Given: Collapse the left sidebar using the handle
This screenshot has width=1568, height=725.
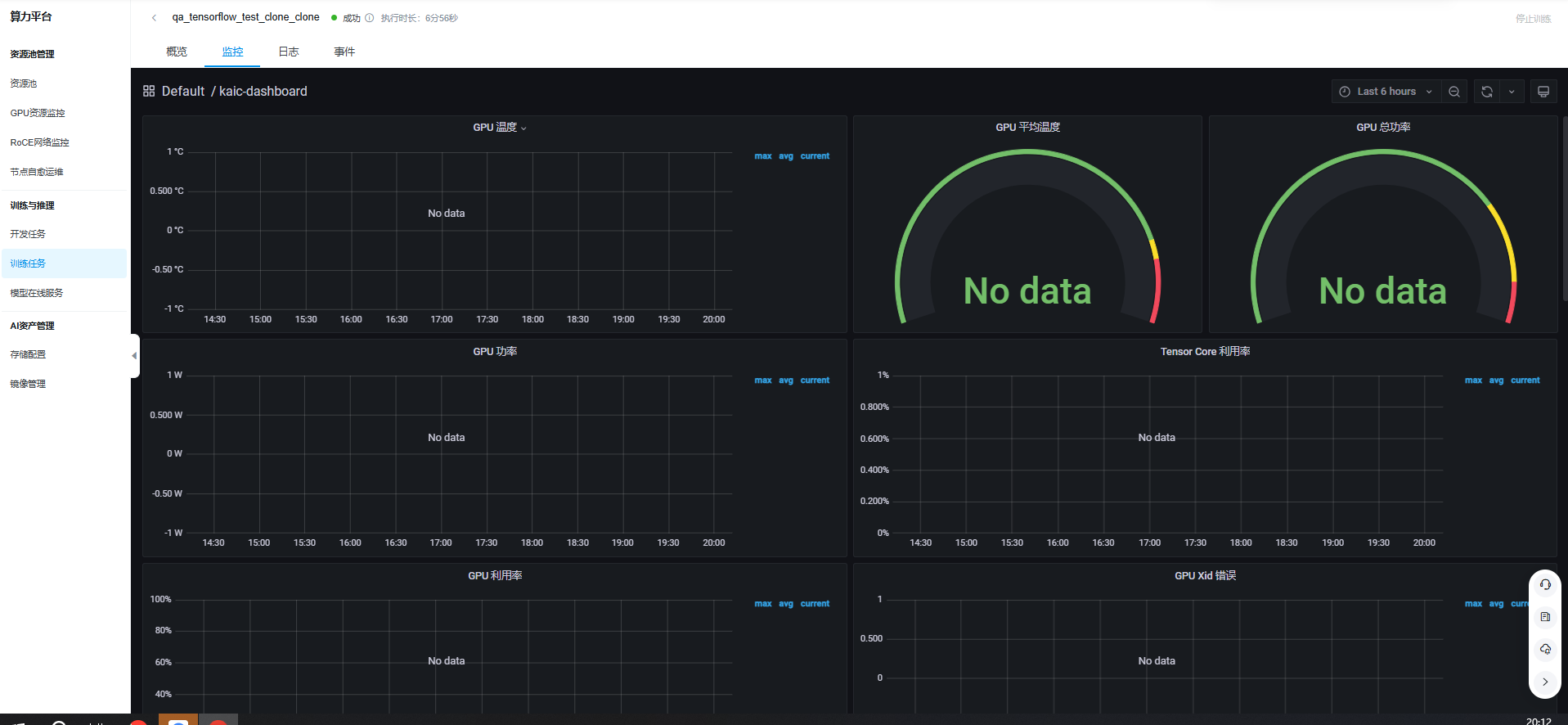Looking at the screenshot, I should click(x=134, y=356).
